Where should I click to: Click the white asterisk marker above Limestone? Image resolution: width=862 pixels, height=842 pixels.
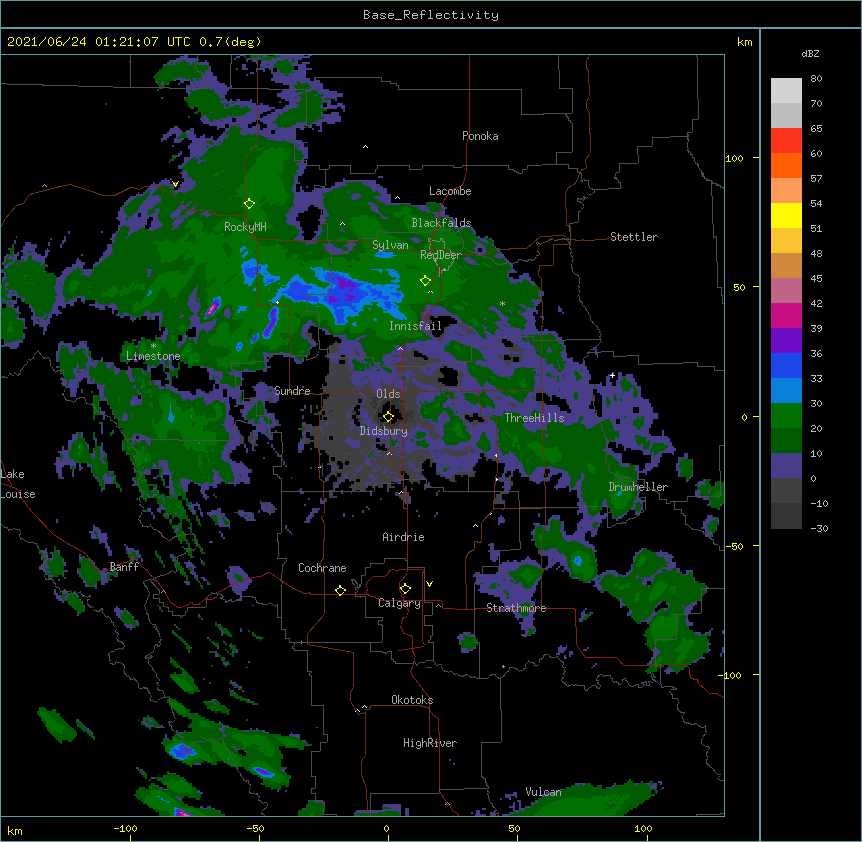coord(153,346)
